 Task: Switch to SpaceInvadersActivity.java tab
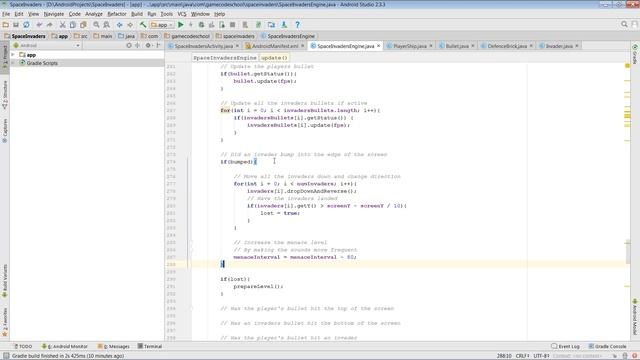[x=203, y=46]
